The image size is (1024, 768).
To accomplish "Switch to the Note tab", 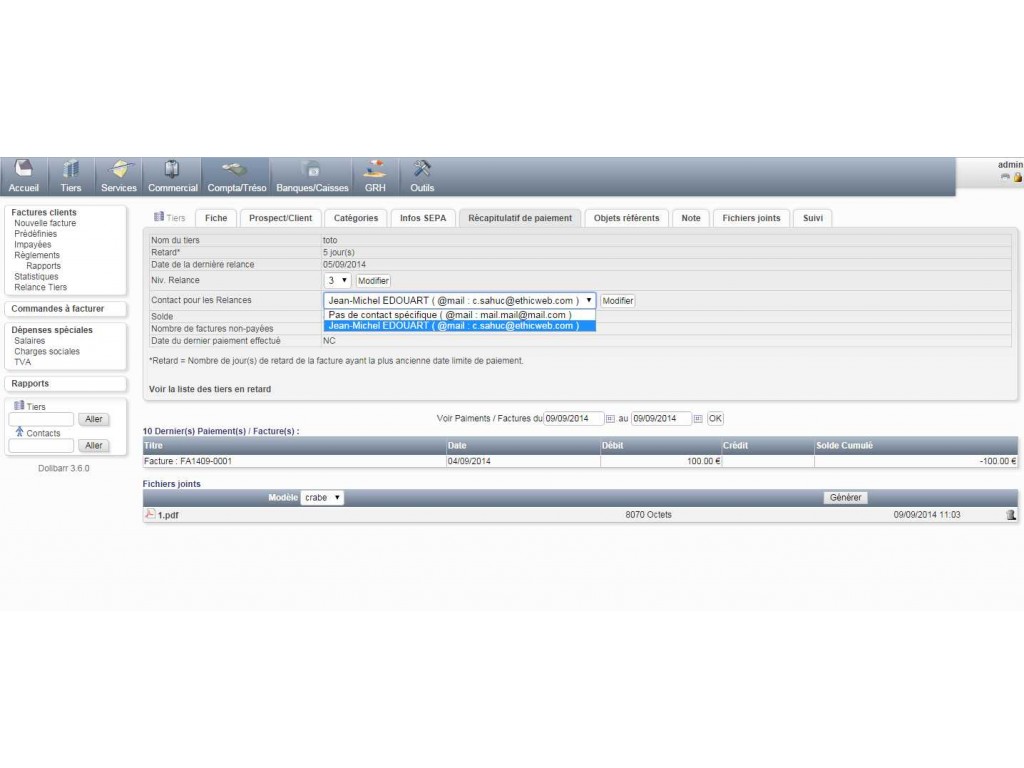I will pos(691,218).
